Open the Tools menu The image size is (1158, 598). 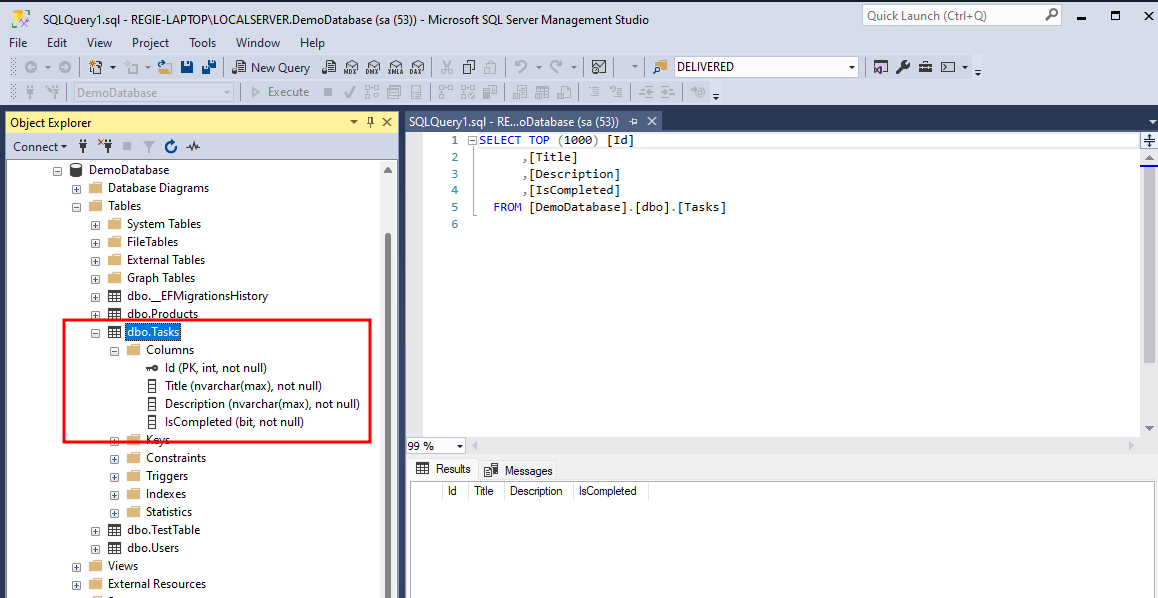(202, 42)
